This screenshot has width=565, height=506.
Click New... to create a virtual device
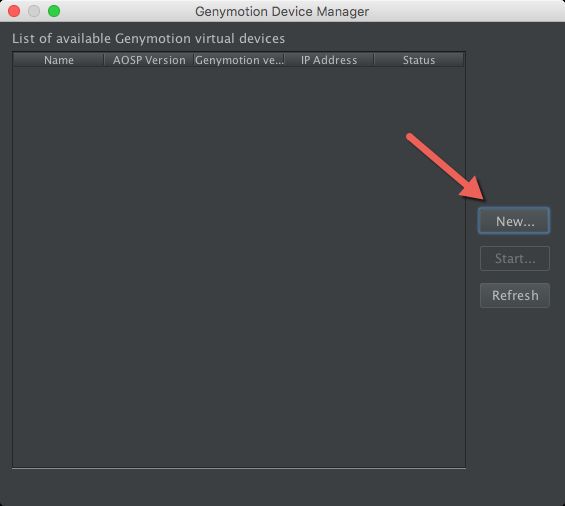[514, 221]
